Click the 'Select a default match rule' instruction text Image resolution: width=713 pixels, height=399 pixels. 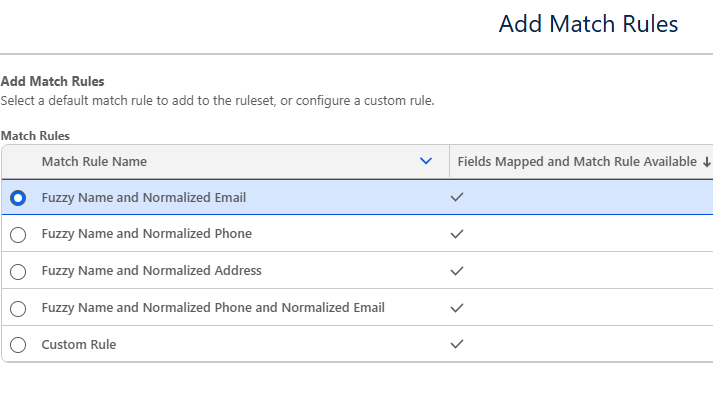pyautogui.click(x=217, y=101)
